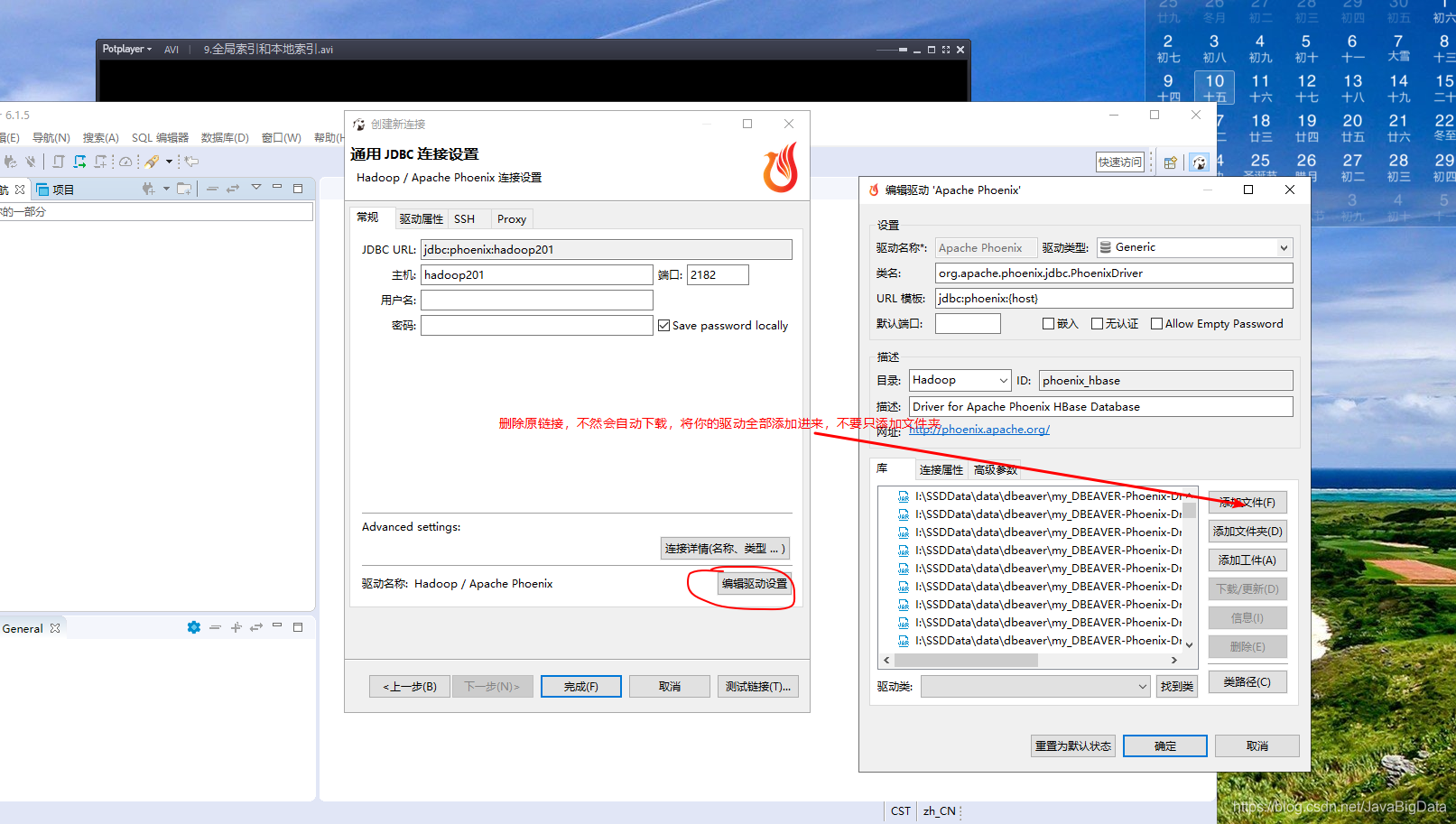Click the DBeaver perspective icon in main toolbar
This screenshot has height=824, width=1456.
(1199, 162)
